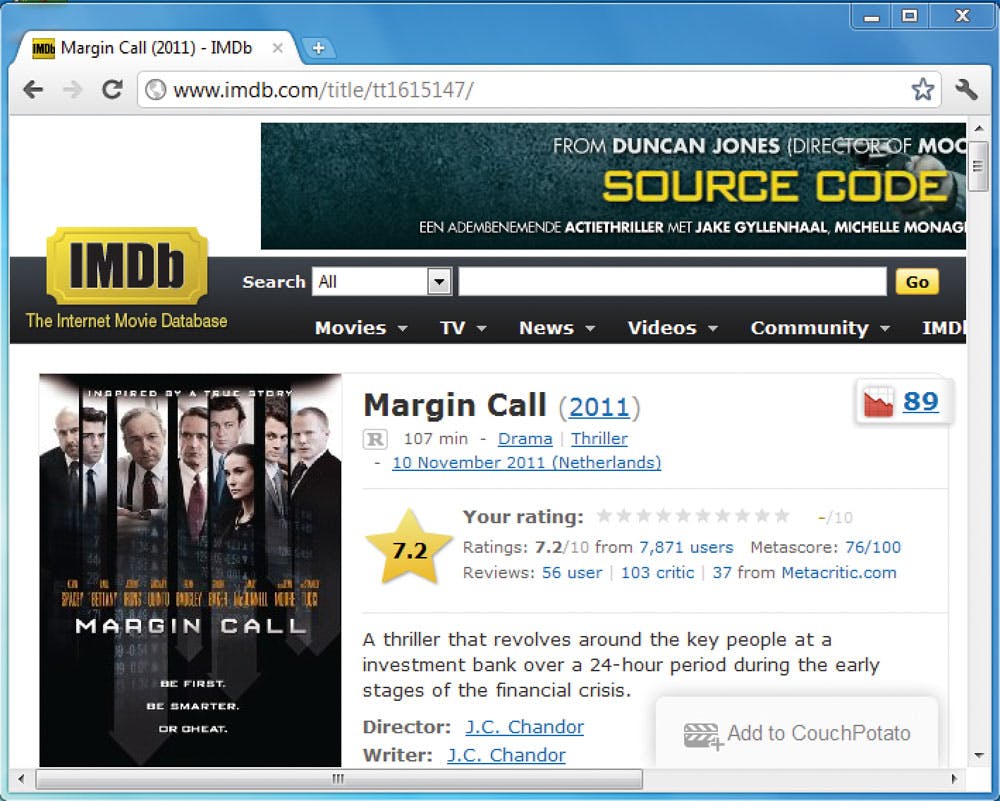Open the Metascore 76/100 link
The image size is (1000, 801).
coord(872,547)
